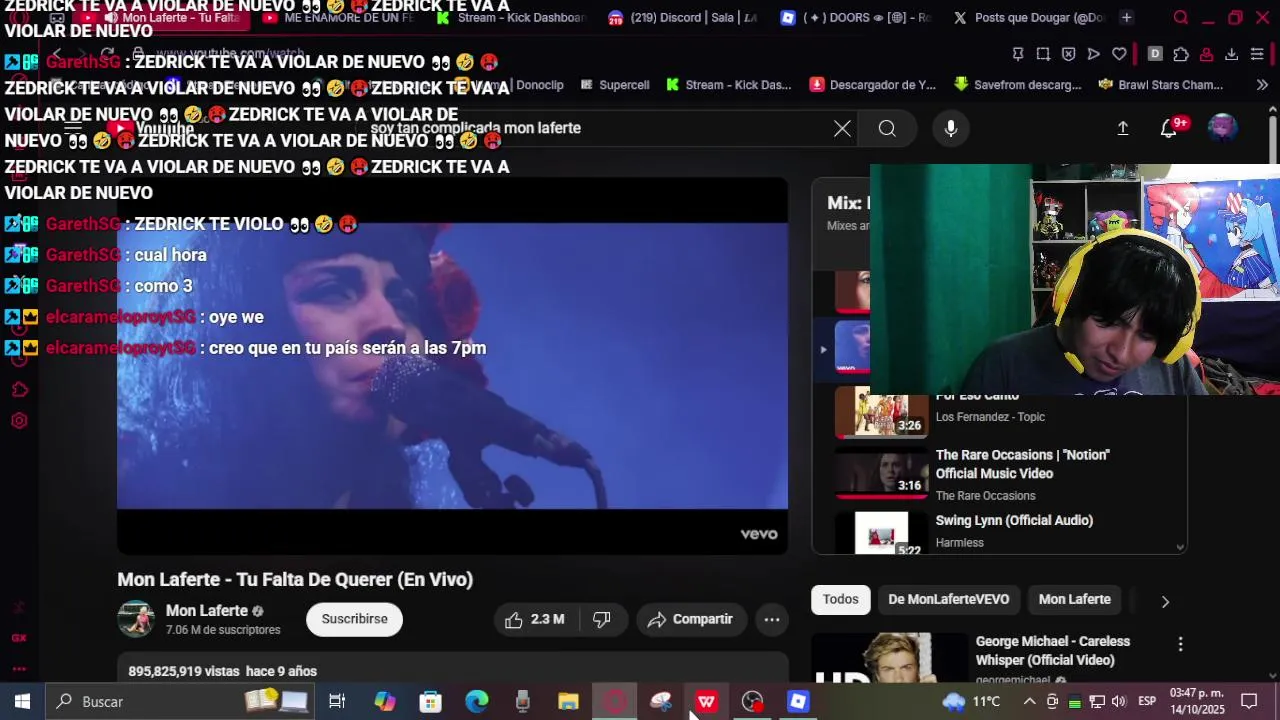This screenshot has width=1280, height=720.
Task: Open George Michael - Careless Whisper video
Action: point(1053,651)
